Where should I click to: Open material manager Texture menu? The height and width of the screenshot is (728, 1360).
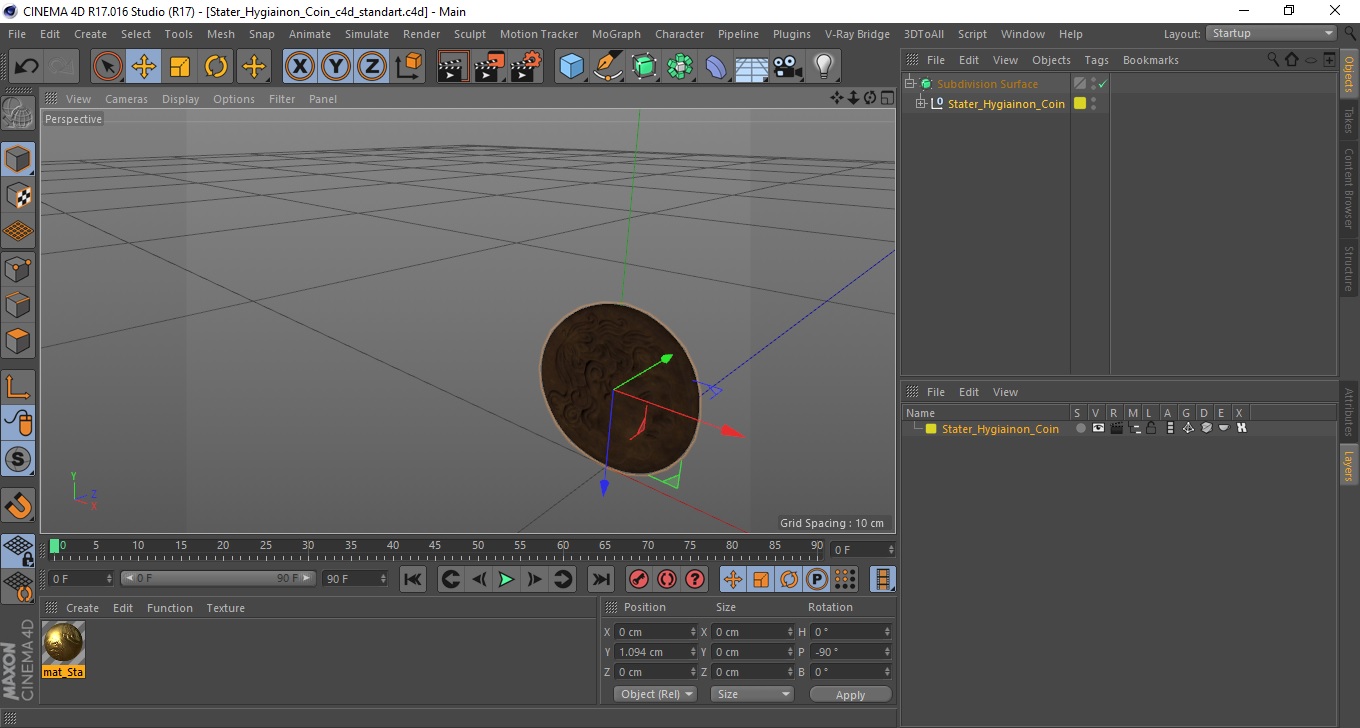pyautogui.click(x=225, y=608)
